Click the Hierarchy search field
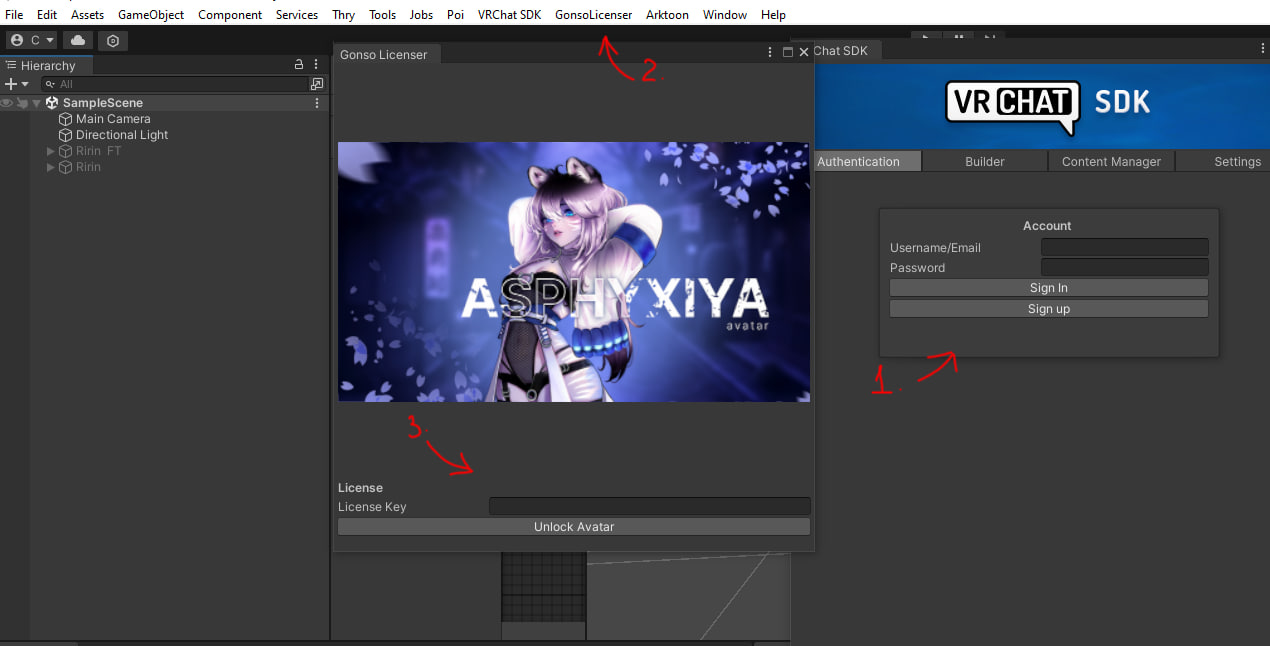This screenshot has height=646, width=1270. [x=174, y=84]
